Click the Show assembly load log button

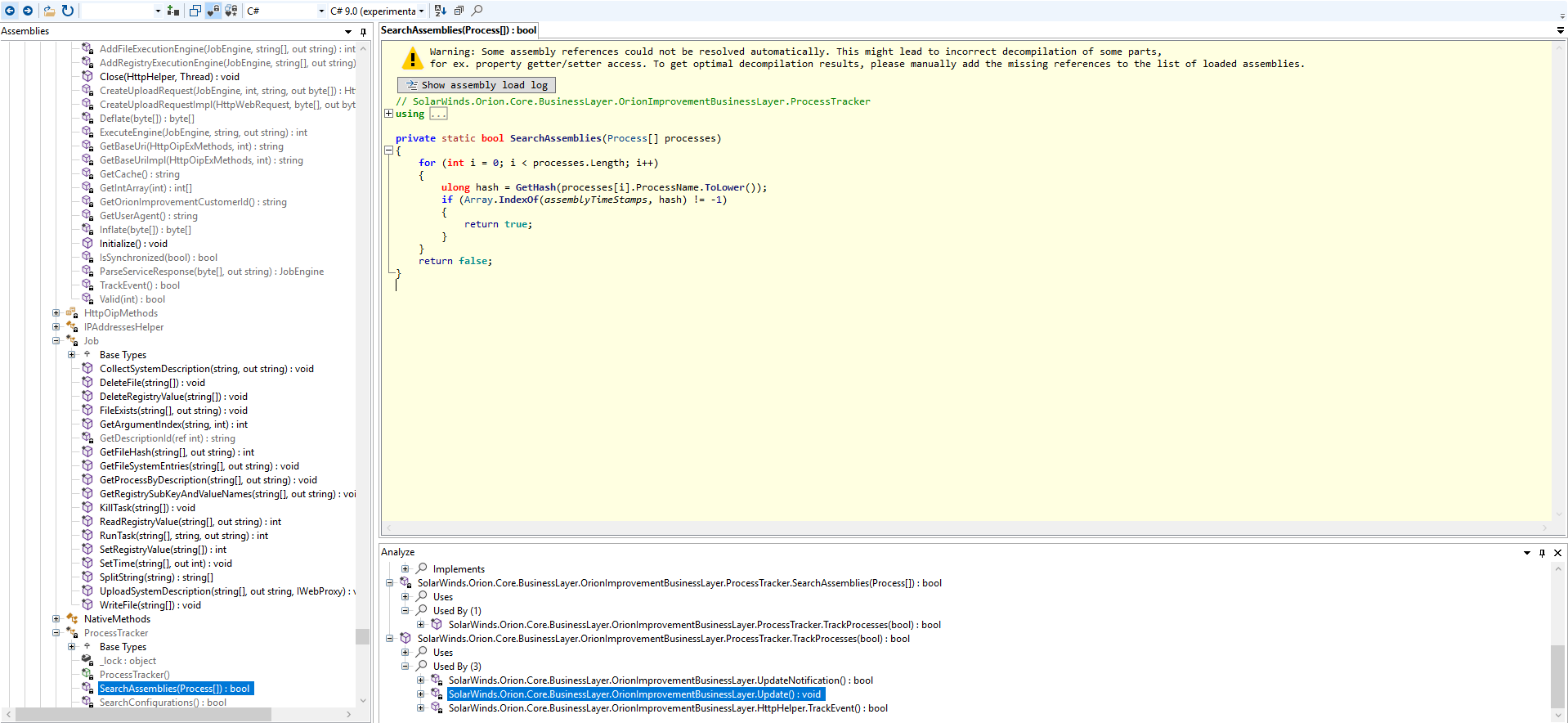click(x=477, y=85)
